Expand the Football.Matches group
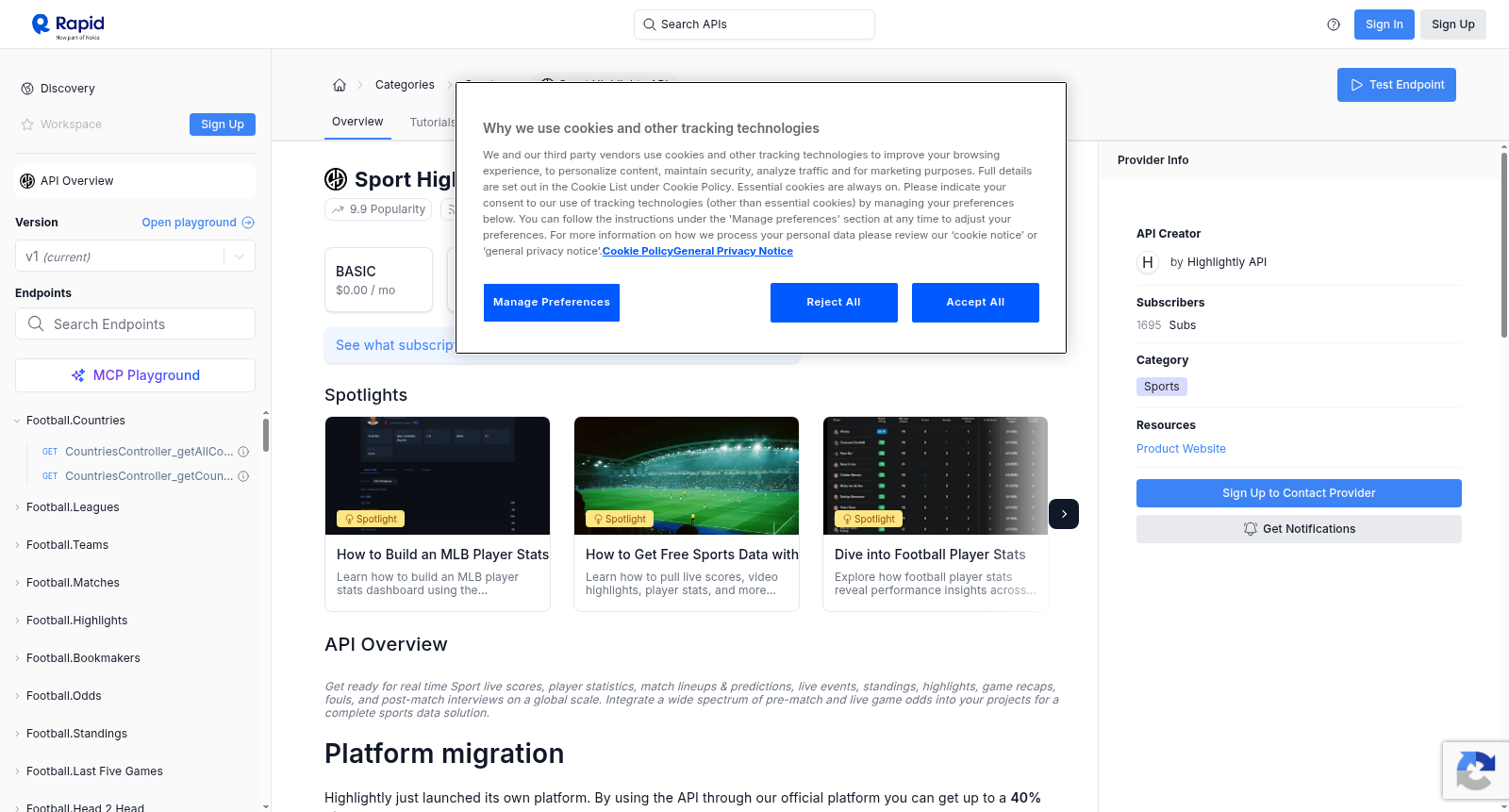 pyautogui.click(x=17, y=583)
